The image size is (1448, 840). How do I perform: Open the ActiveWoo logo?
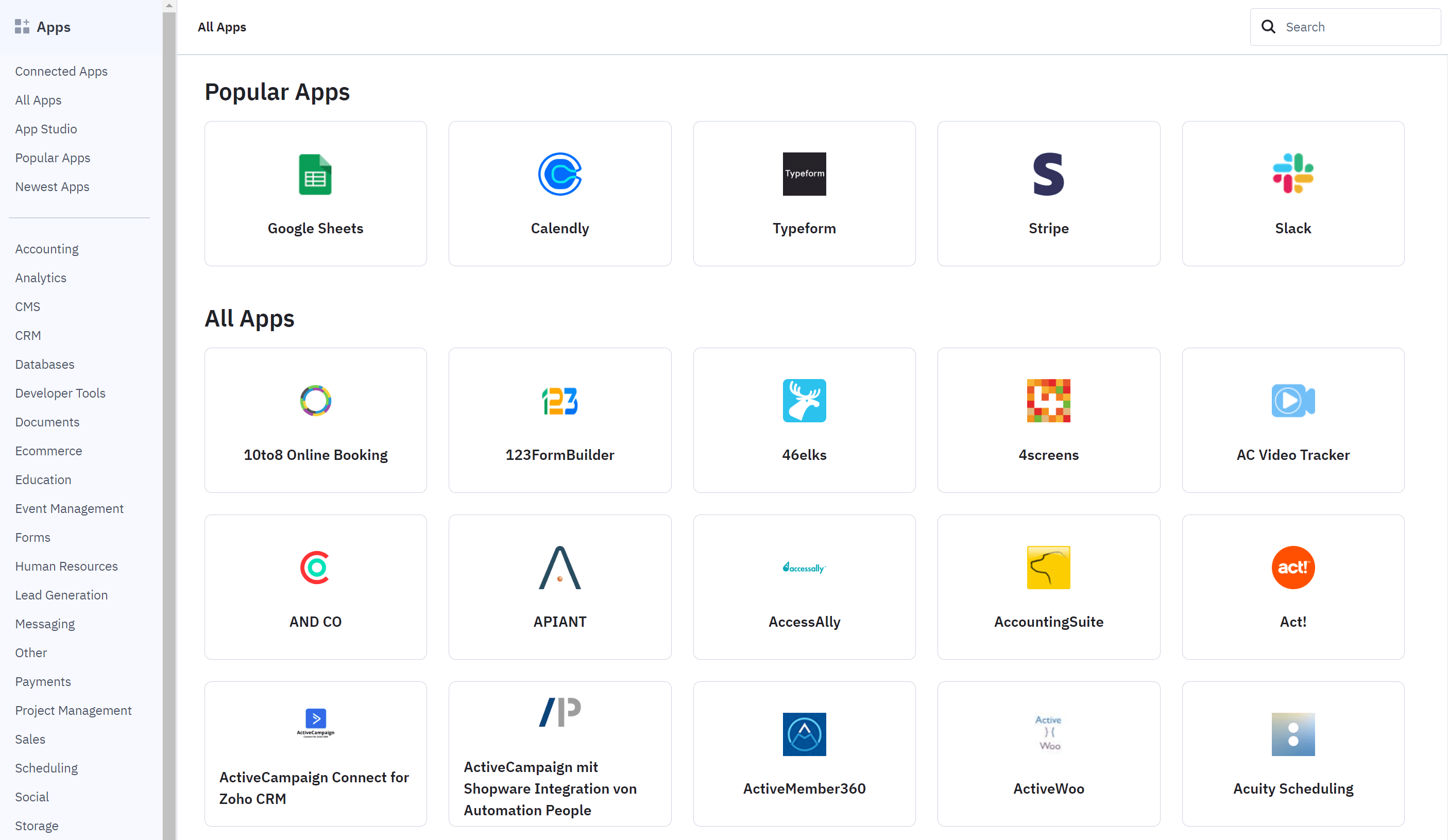click(1048, 733)
